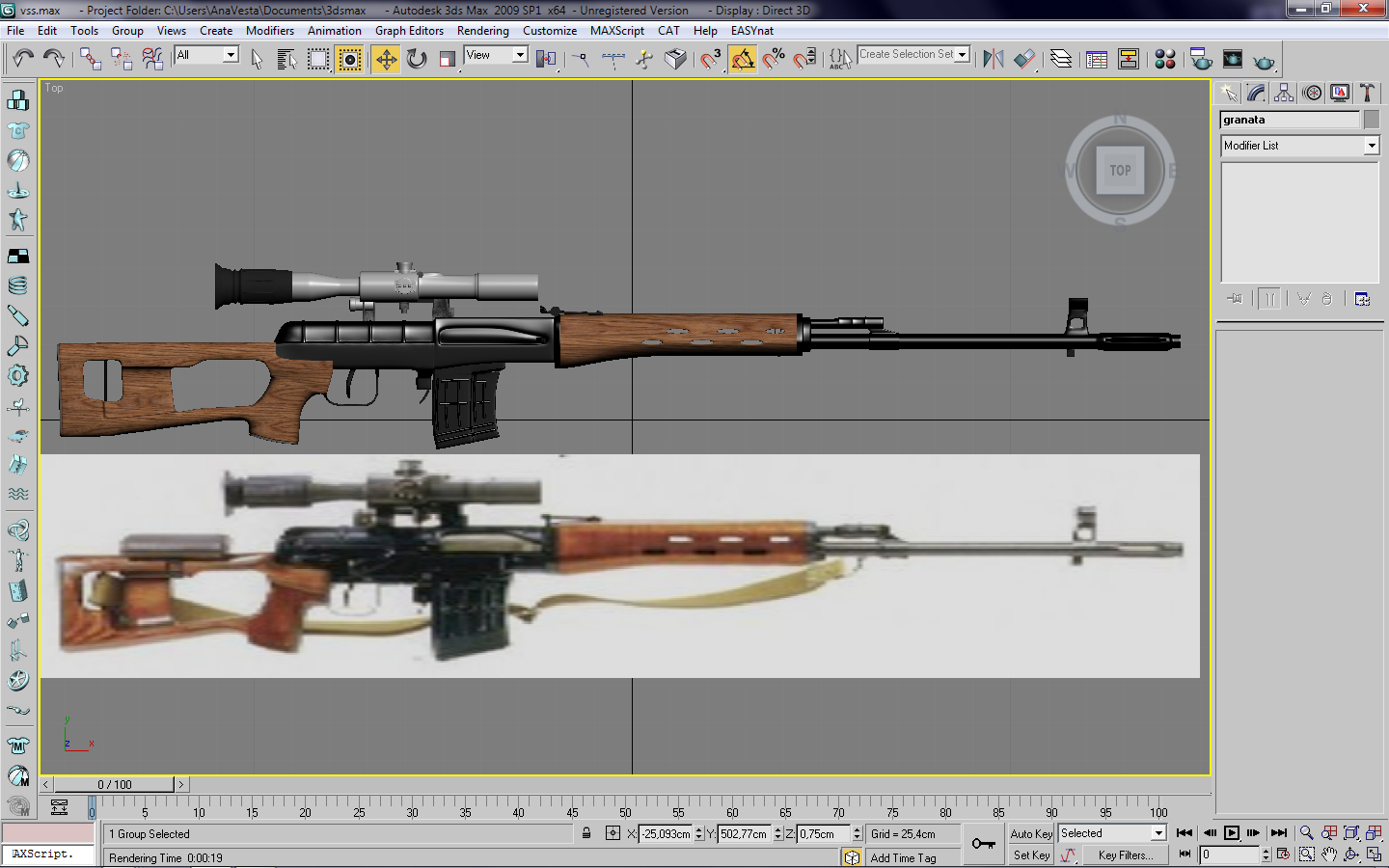Open the Curve Editor icon

1097,59
